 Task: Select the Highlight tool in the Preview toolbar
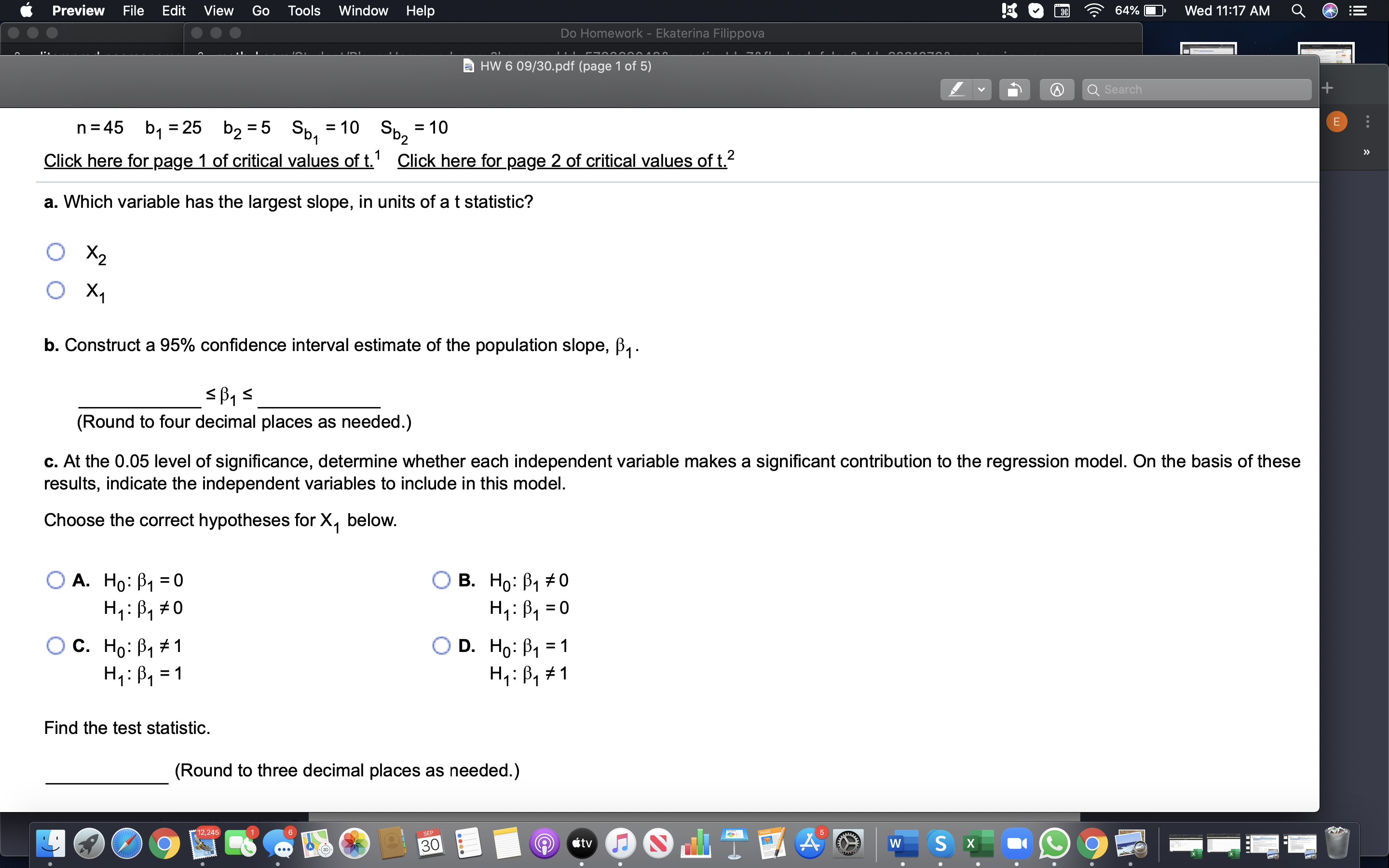click(x=956, y=89)
